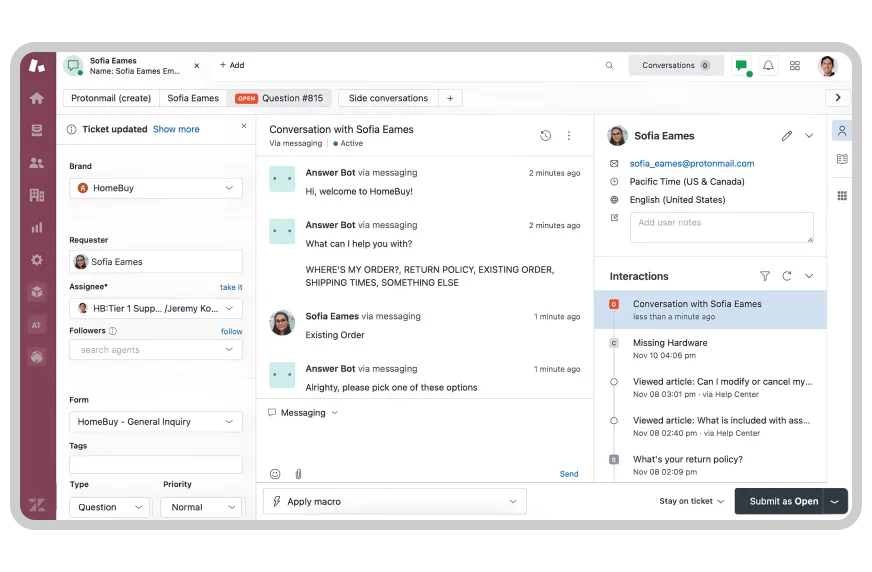Open Reporting bar chart icon in sidebar
The width and height of the screenshot is (872, 572).
(37, 227)
